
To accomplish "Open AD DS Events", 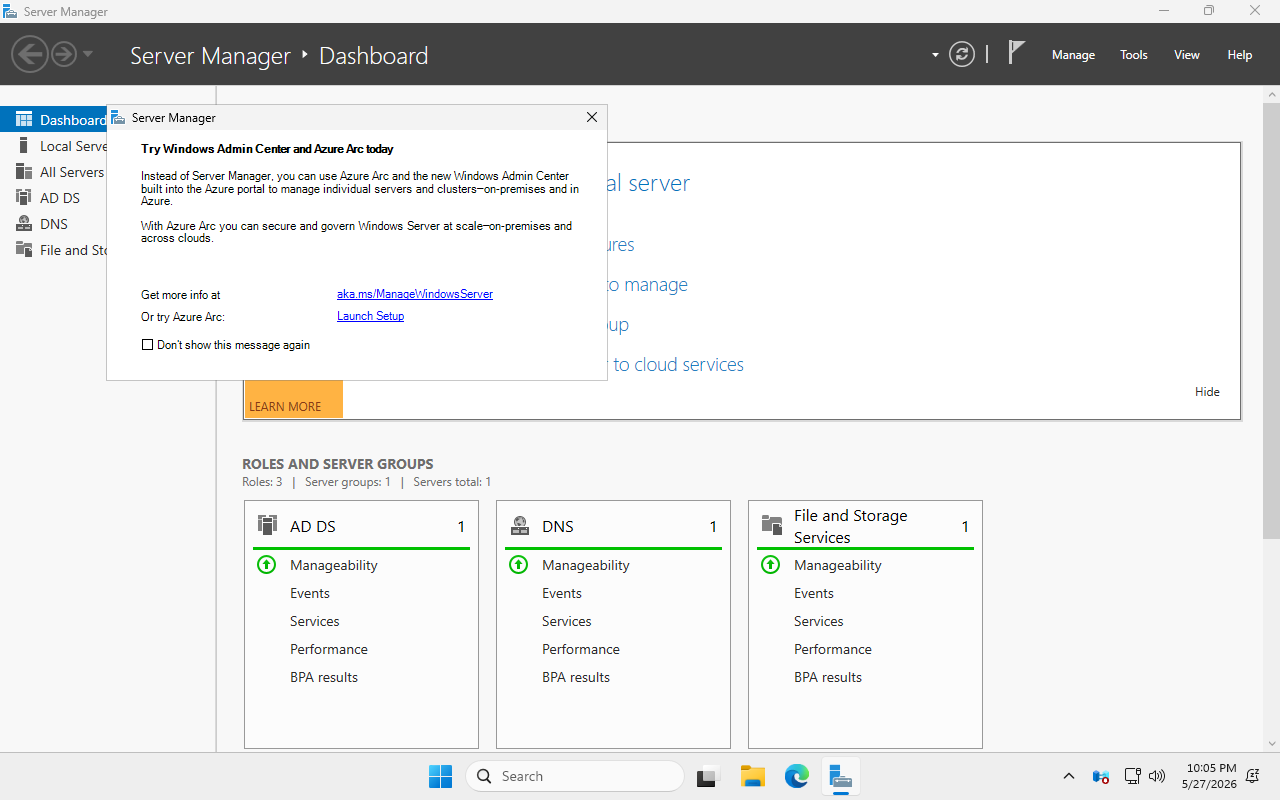I will pos(310,593).
